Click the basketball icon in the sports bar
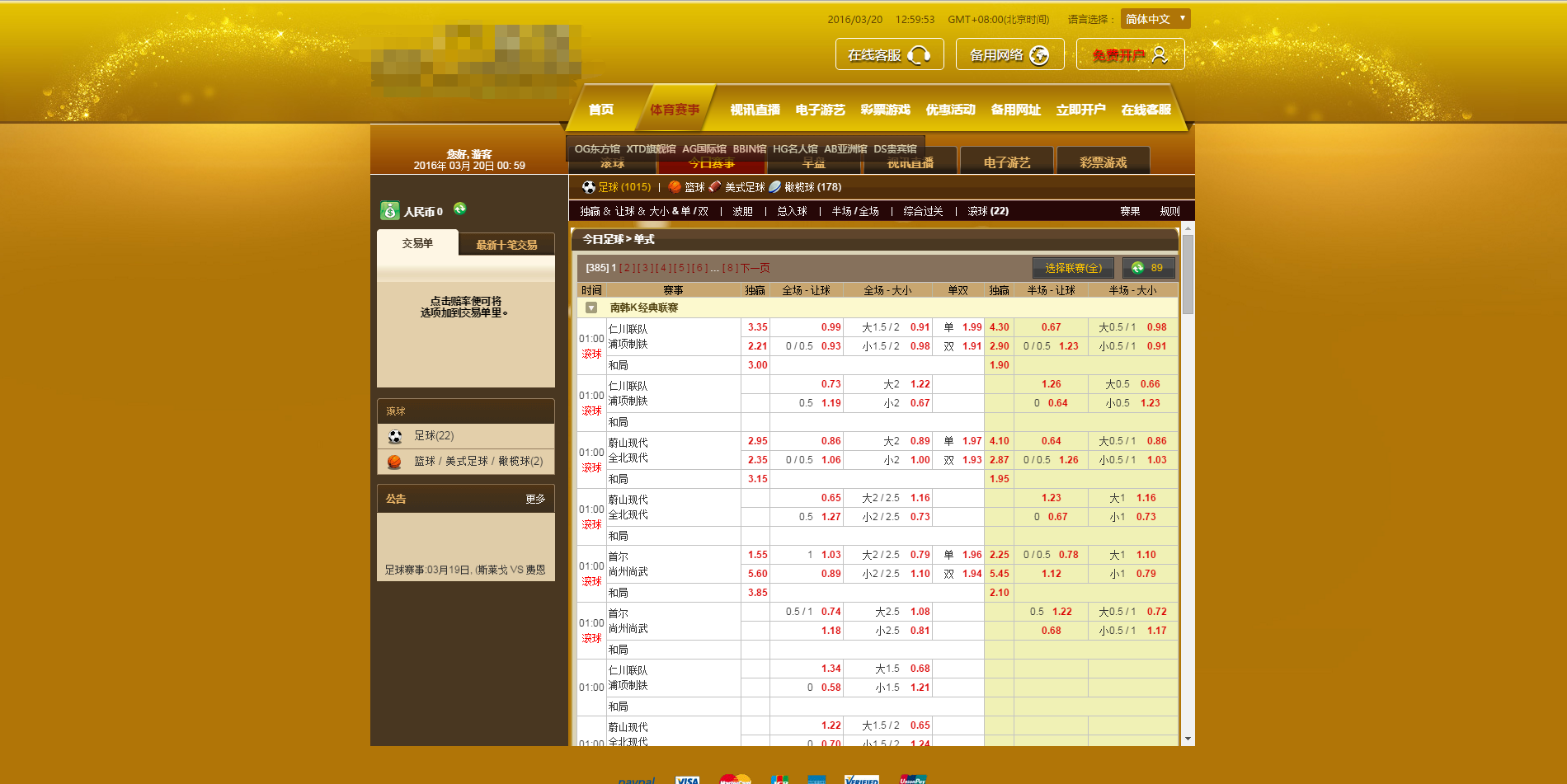 675,187
